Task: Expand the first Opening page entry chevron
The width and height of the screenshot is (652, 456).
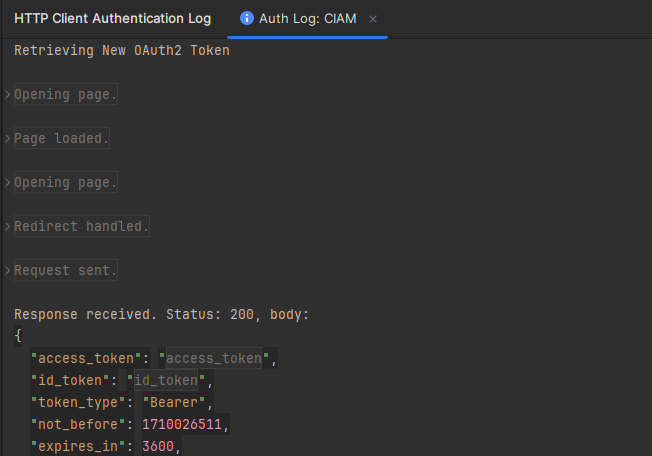Action: [x=7, y=94]
